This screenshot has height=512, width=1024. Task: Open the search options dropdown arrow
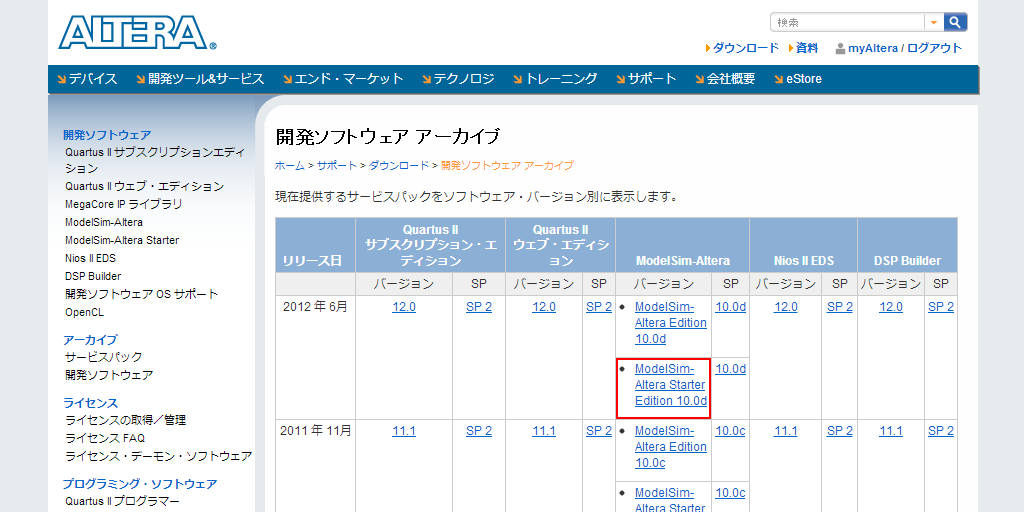(934, 22)
